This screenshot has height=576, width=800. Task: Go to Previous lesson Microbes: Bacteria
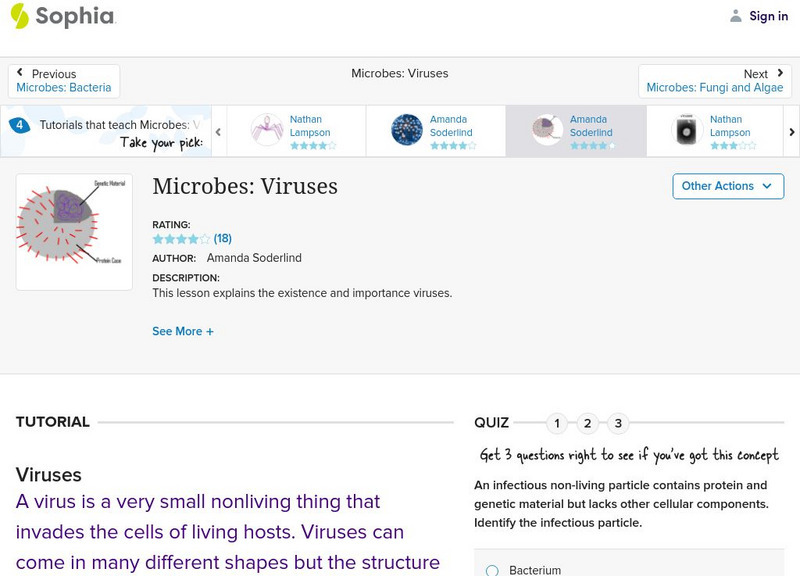(x=63, y=80)
